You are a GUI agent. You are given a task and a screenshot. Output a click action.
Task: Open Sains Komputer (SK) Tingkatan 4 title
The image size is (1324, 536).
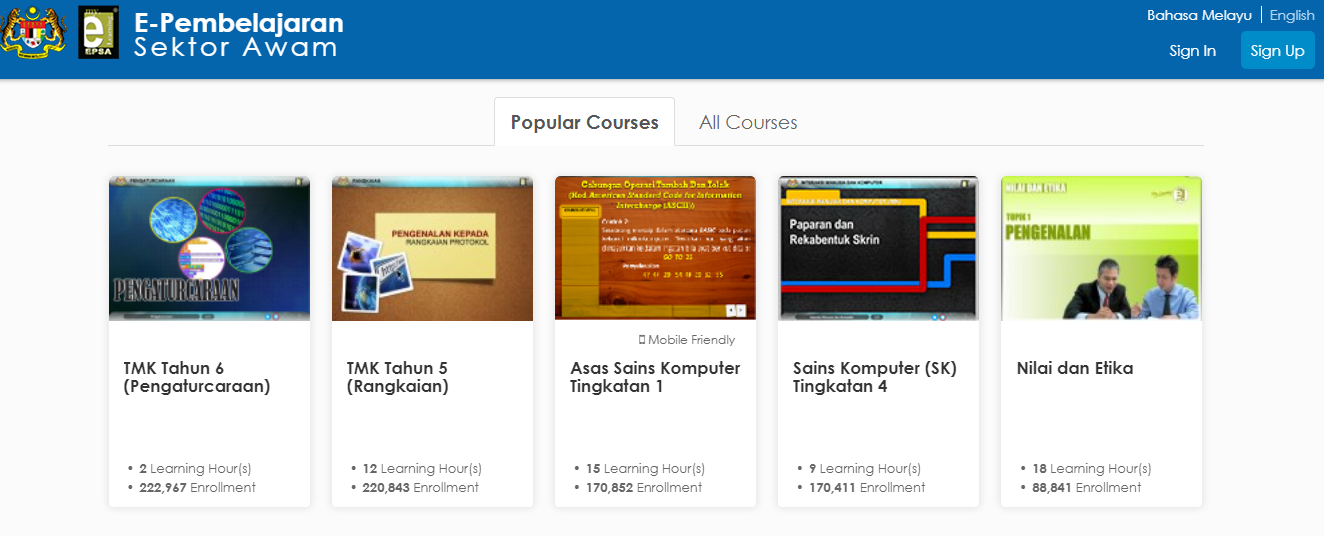(x=875, y=377)
